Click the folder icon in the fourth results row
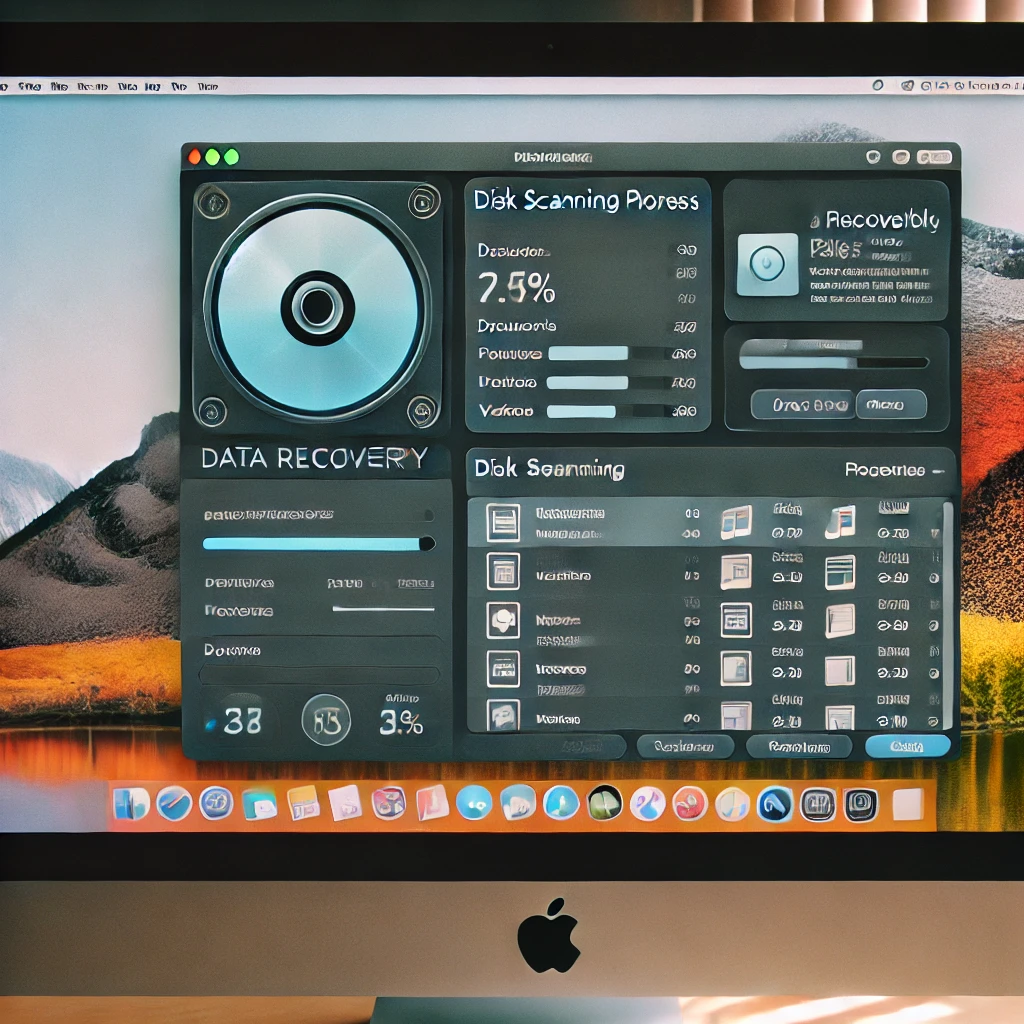The image size is (1024, 1024). (x=503, y=670)
